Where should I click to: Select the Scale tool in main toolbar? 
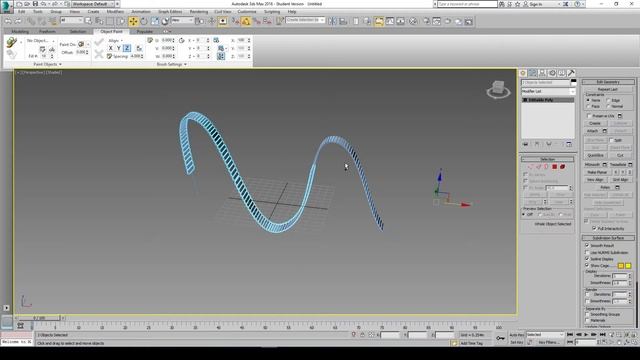pos(155,21)
